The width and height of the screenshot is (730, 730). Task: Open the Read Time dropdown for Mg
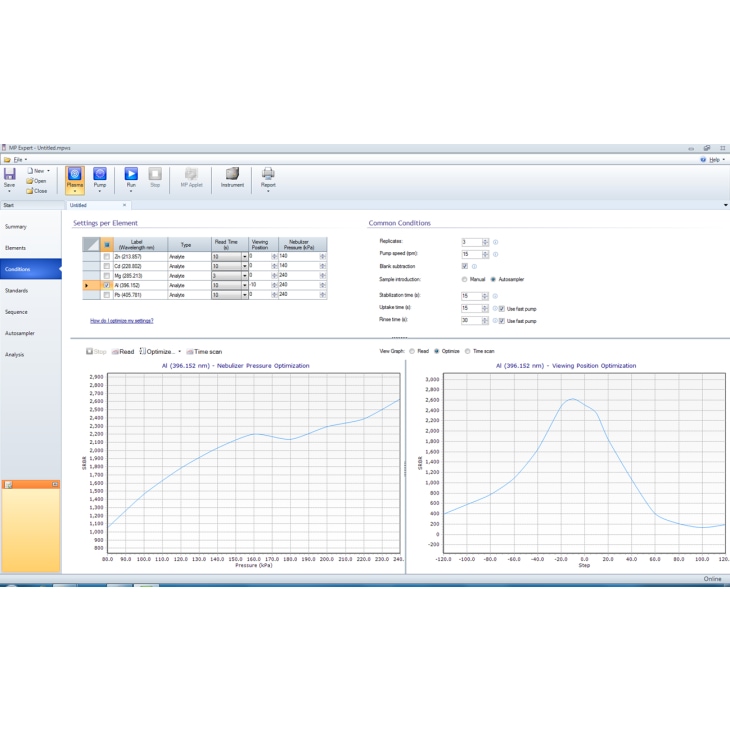coord(244,276)
